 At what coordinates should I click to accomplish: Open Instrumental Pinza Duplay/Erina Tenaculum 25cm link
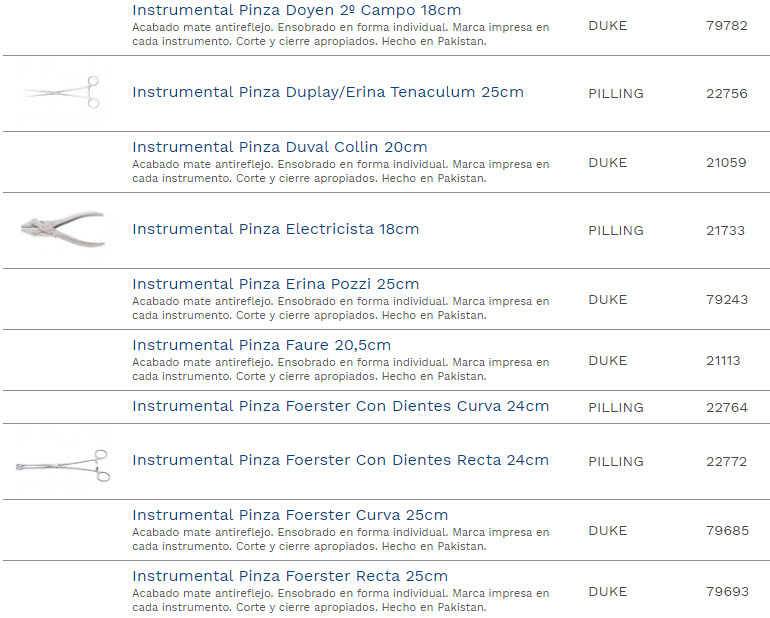[x=328, y=93]
